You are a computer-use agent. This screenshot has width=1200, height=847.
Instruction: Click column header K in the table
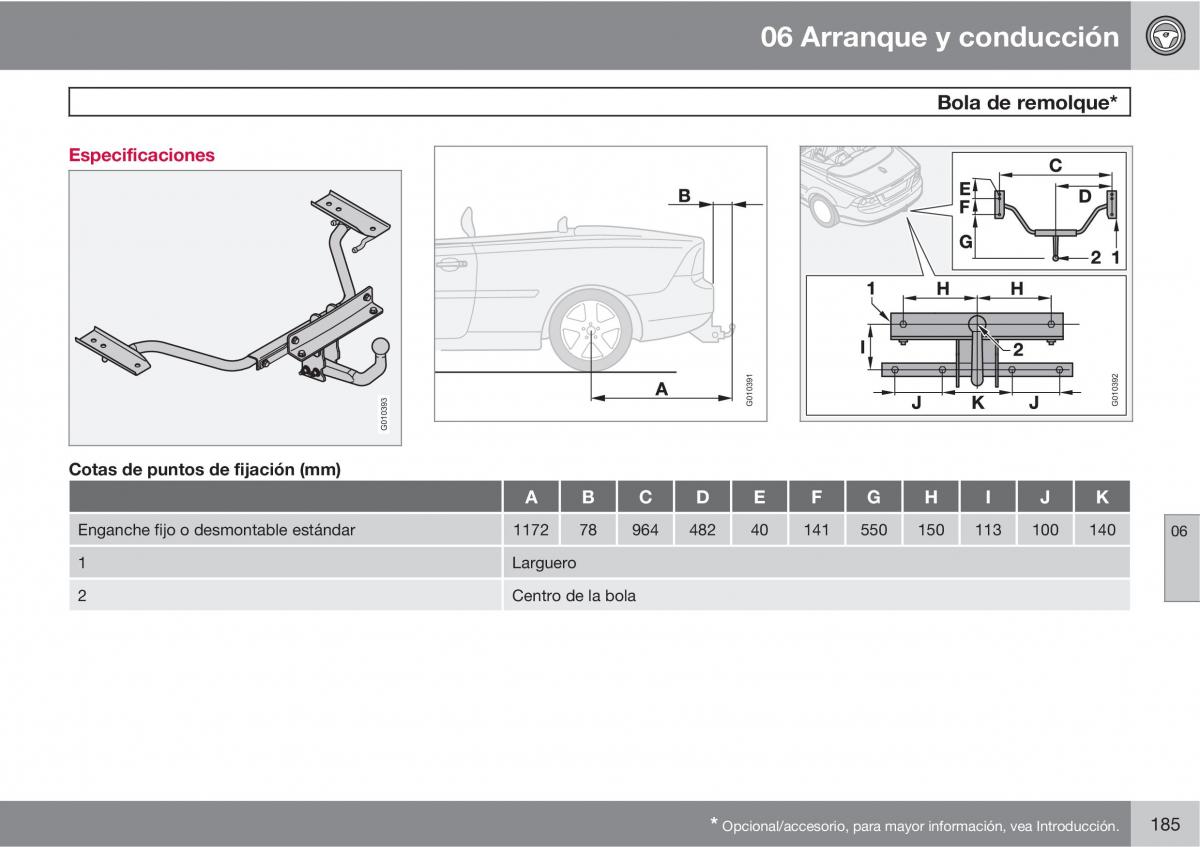1102,497
